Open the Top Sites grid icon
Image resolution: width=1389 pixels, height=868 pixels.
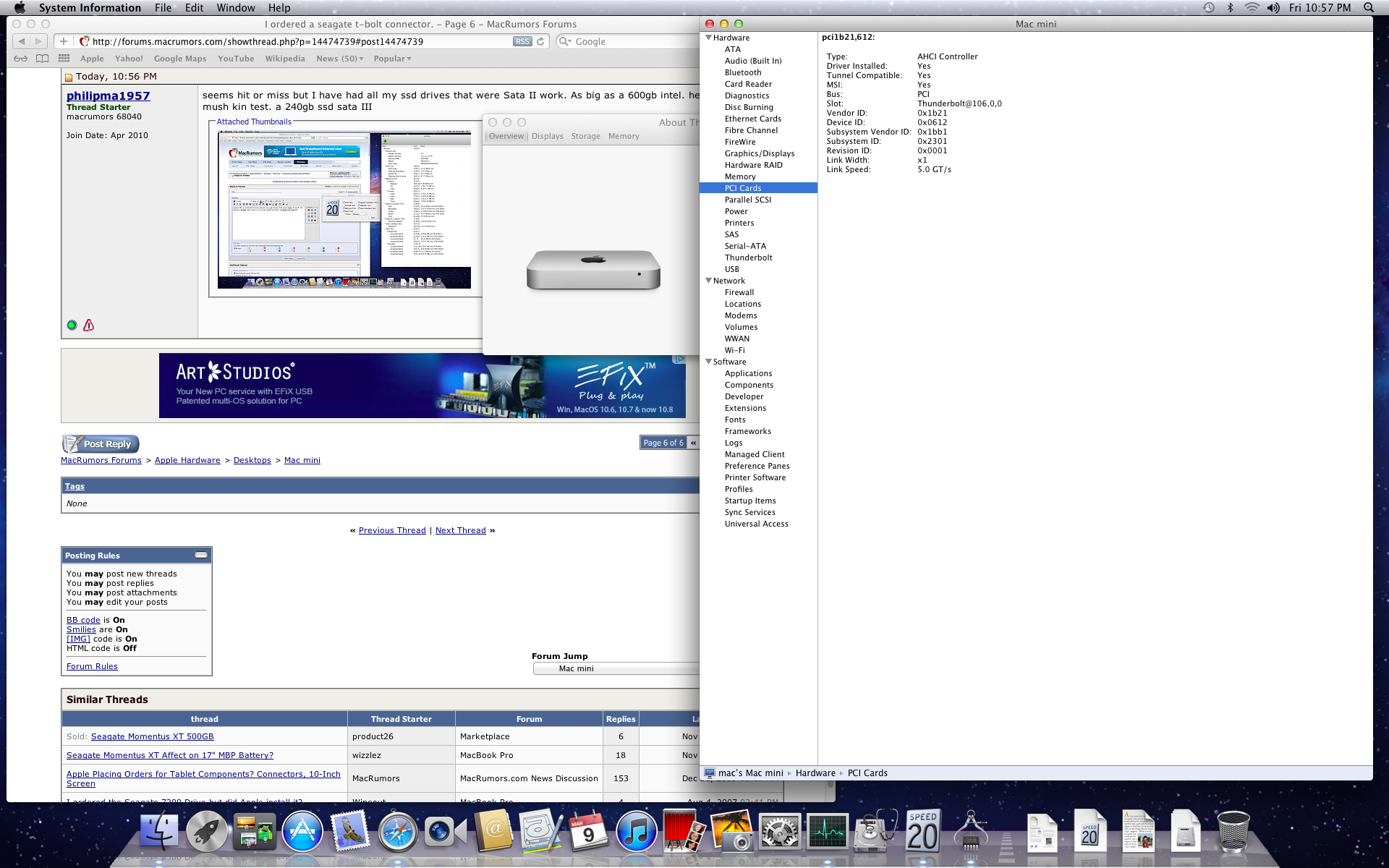click(x=64, y=59)
